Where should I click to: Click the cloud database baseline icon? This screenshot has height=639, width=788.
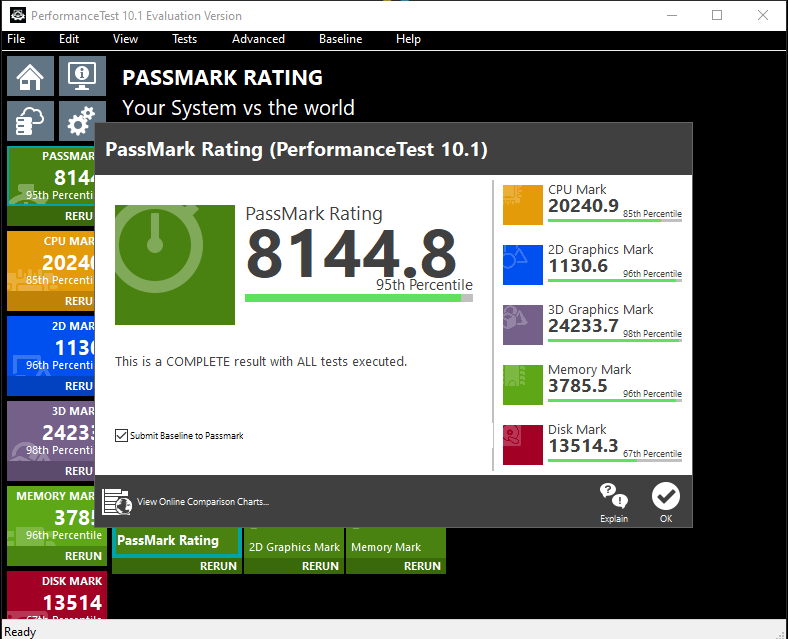[30, 121]
